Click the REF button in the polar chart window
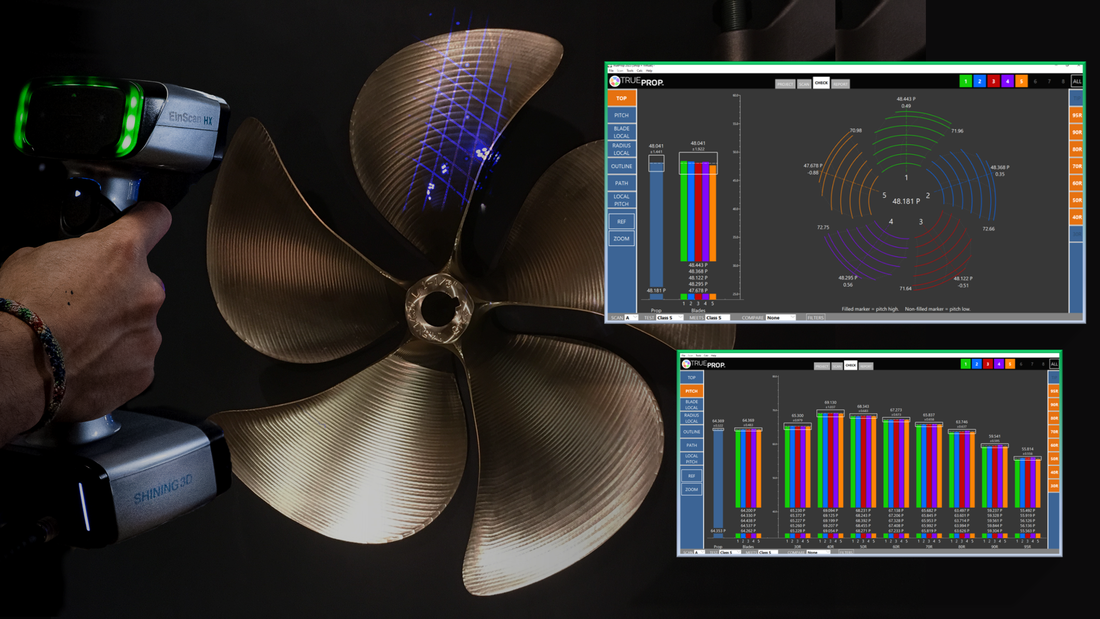 click(x=621, y=221)
